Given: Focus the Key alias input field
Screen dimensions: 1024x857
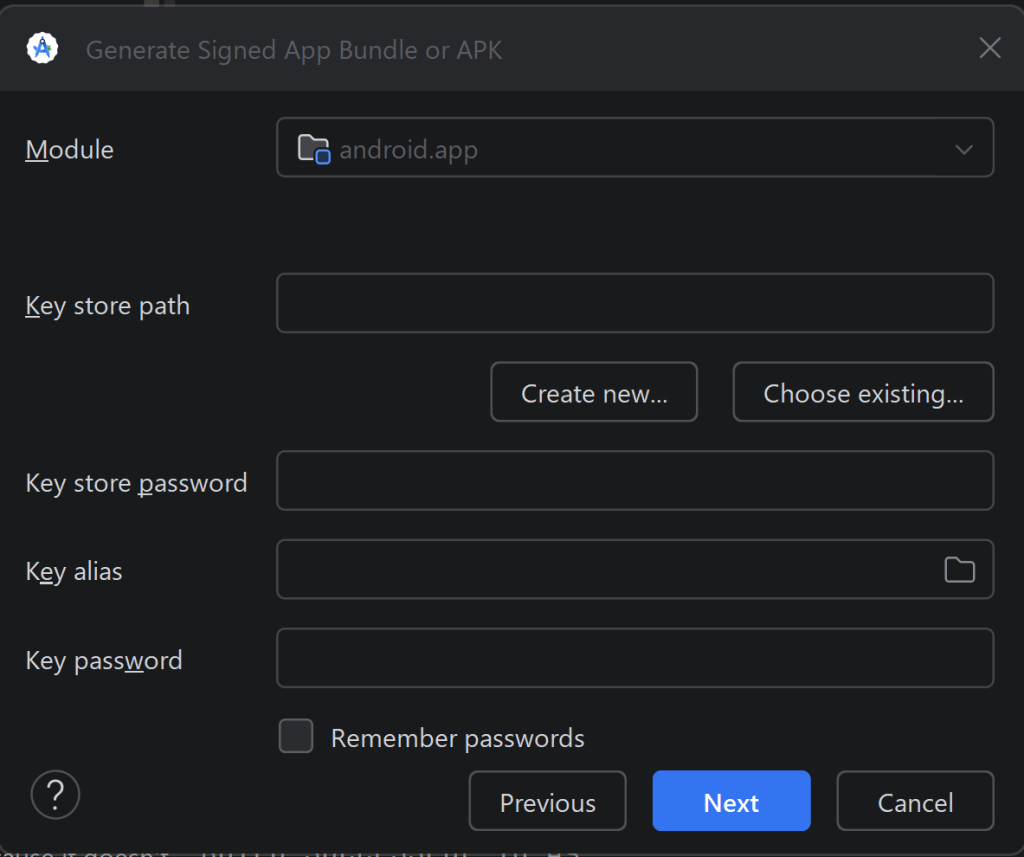Looking at the screenshot, I should click(607, 570).
